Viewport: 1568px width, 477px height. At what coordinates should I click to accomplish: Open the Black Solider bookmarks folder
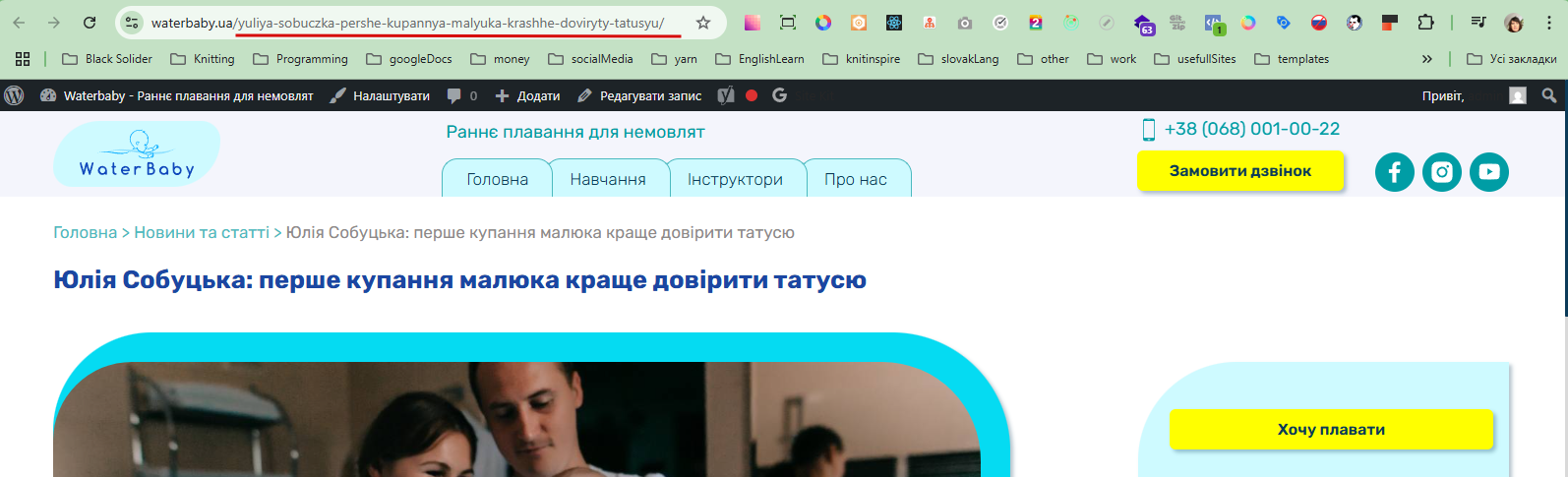(x=107, y=59)
